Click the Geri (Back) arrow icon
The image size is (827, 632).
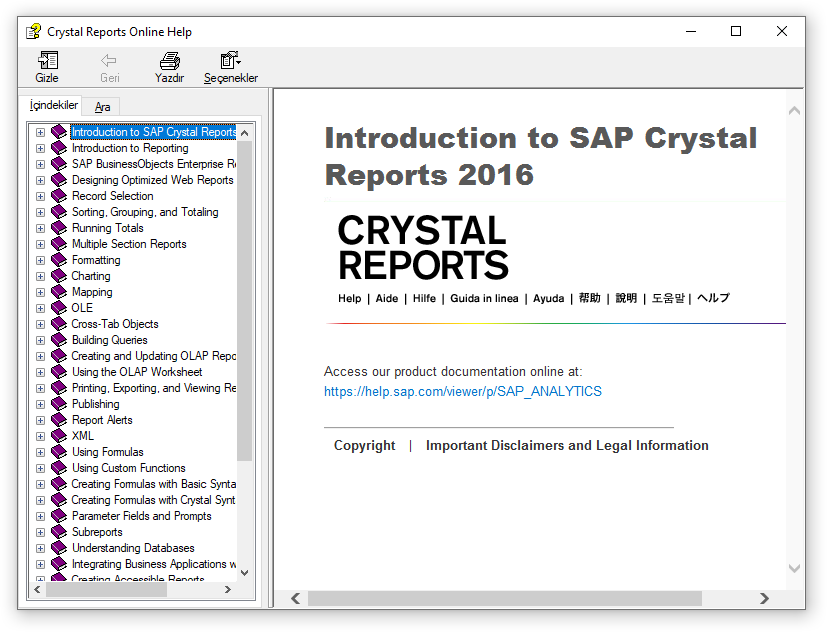click(x=109, y=61)
